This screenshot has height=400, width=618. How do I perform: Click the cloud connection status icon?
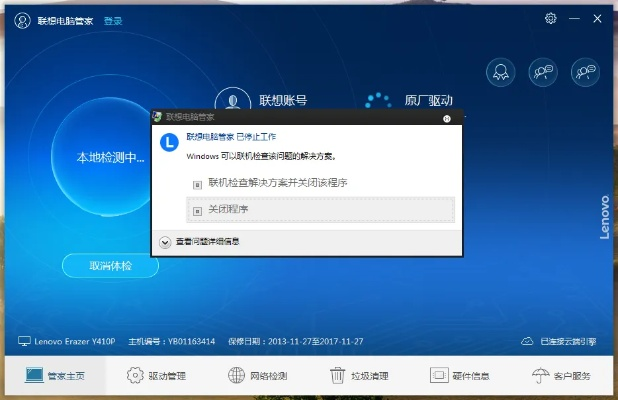coord(530,341)
